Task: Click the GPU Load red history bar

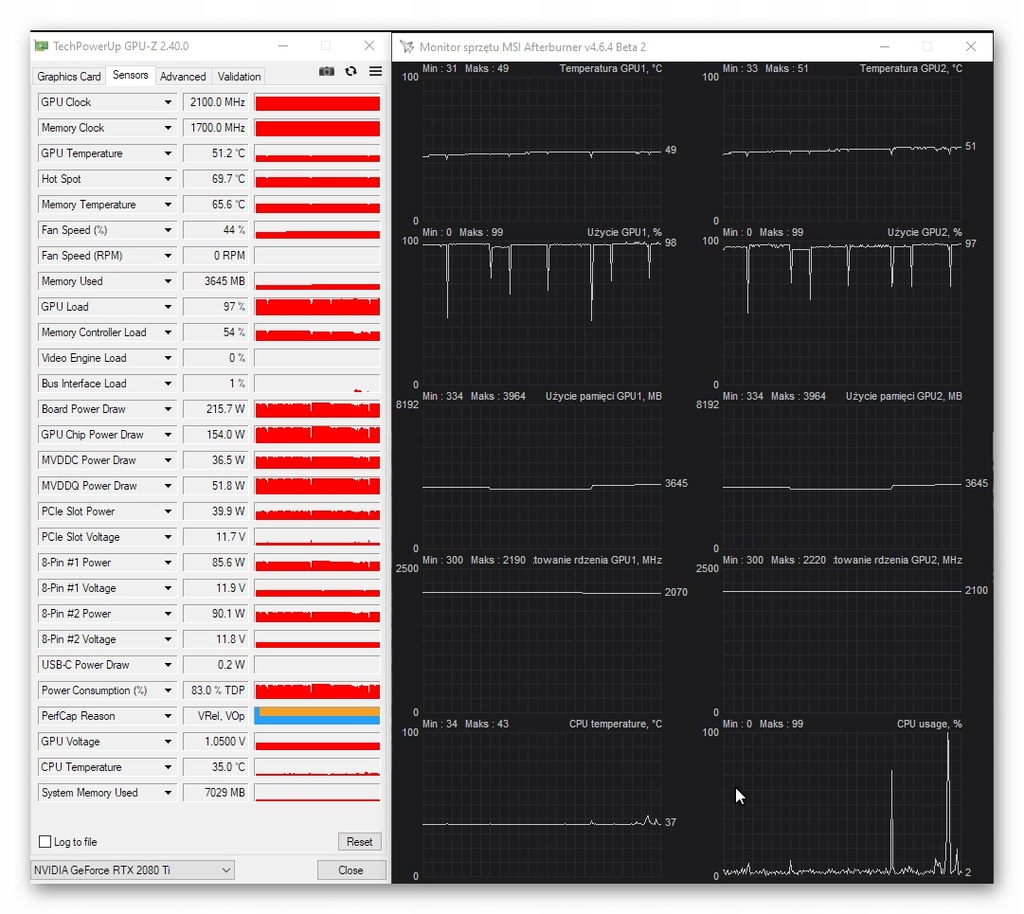Action: (x=317, y=307)
